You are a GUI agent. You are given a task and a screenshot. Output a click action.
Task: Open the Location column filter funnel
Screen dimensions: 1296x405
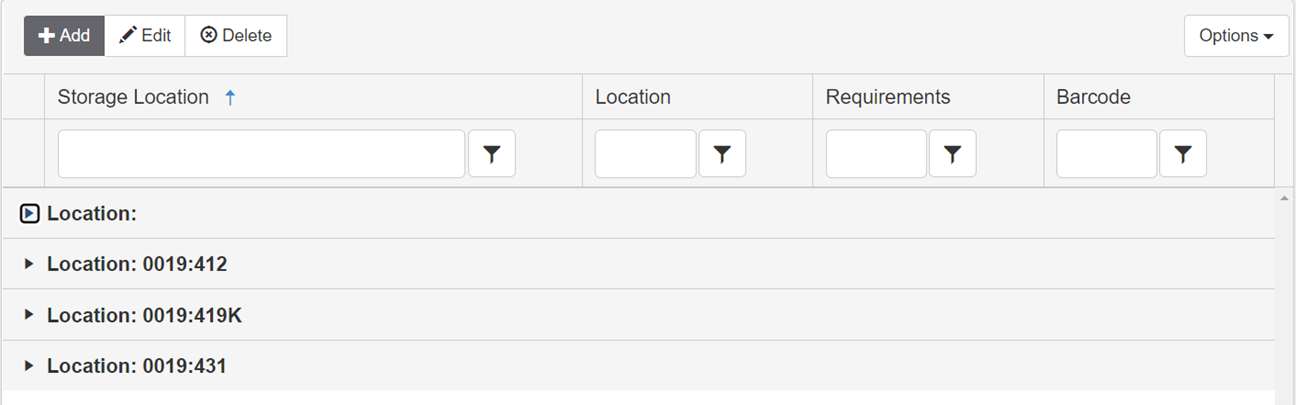point(722,154)
